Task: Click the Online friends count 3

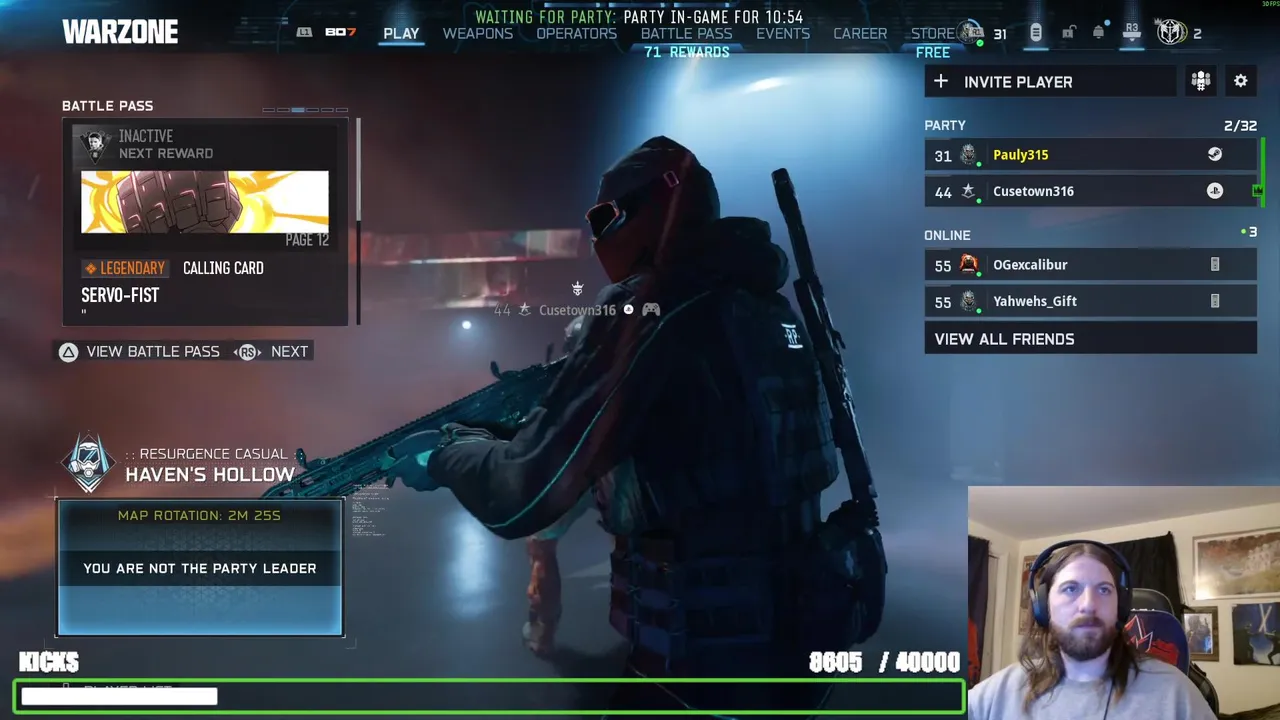Action: click(x=1249, y=232)
